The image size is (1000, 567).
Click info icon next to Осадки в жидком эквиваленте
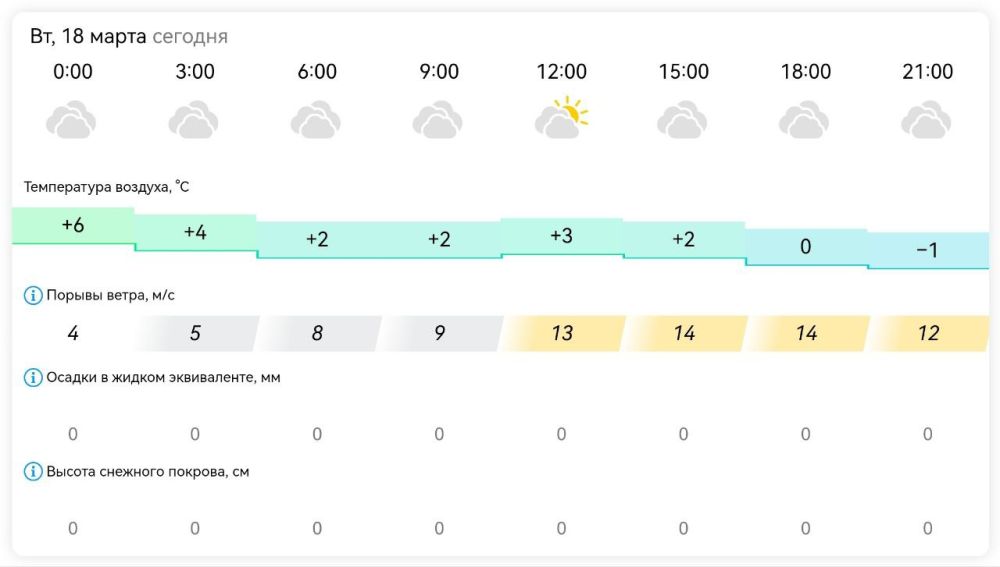(33, 378)
